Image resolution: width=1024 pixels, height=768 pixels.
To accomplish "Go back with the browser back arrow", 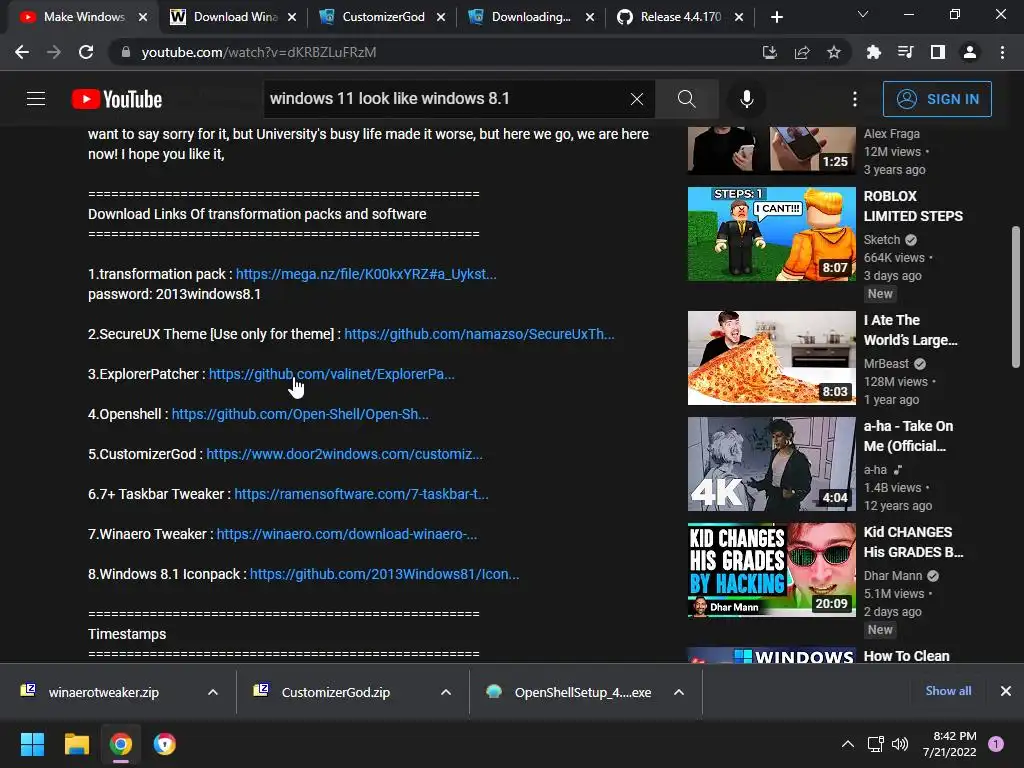I will coord(22,52).
